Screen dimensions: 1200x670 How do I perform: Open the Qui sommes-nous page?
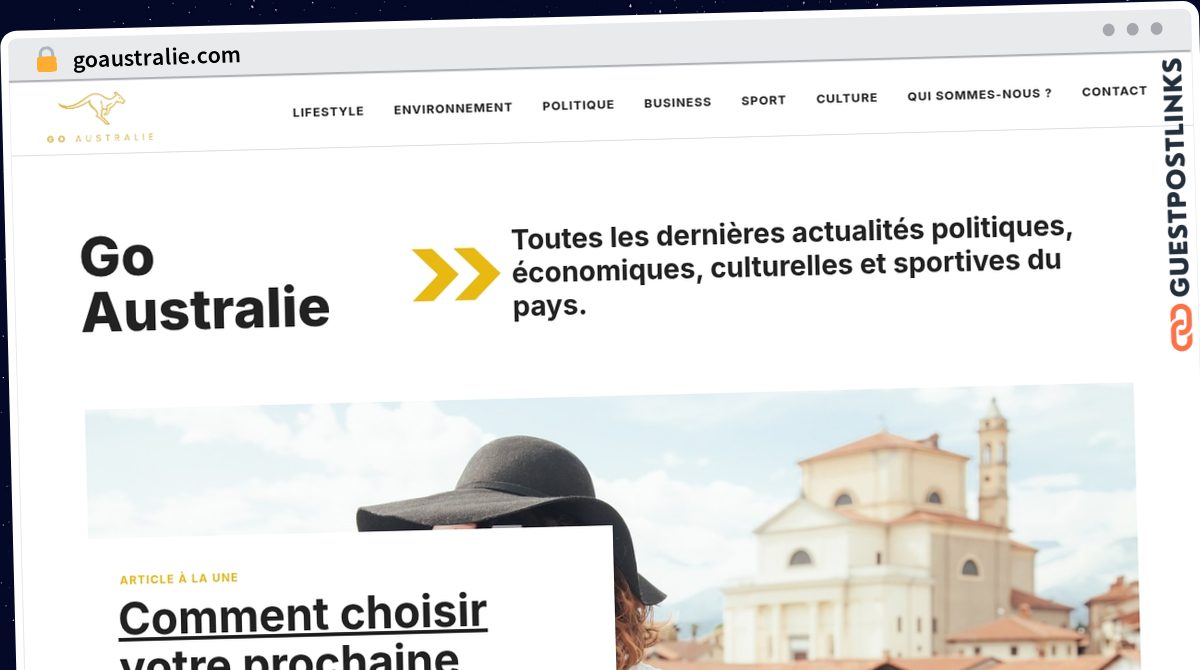pyautogui.click(x=979, y=95)
